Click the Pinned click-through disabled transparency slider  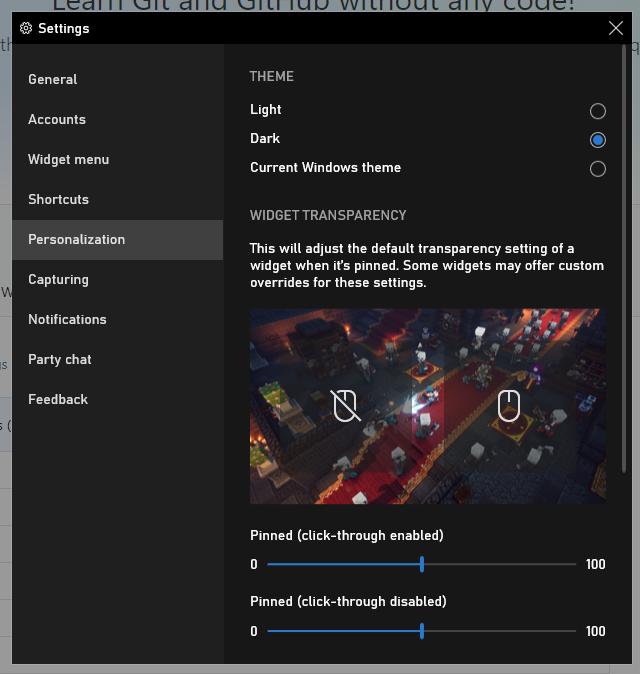pyautogui.click(x=422, y=631)
